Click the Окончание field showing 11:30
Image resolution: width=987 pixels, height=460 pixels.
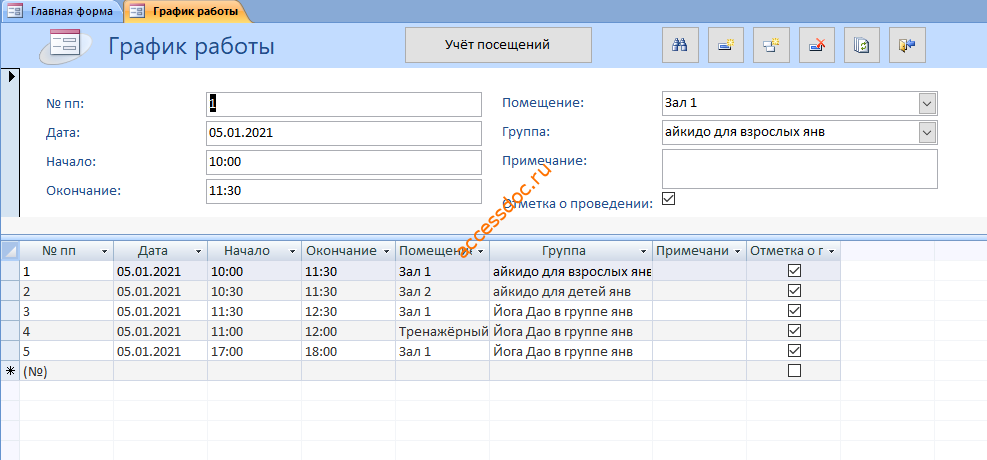[344, 191]
